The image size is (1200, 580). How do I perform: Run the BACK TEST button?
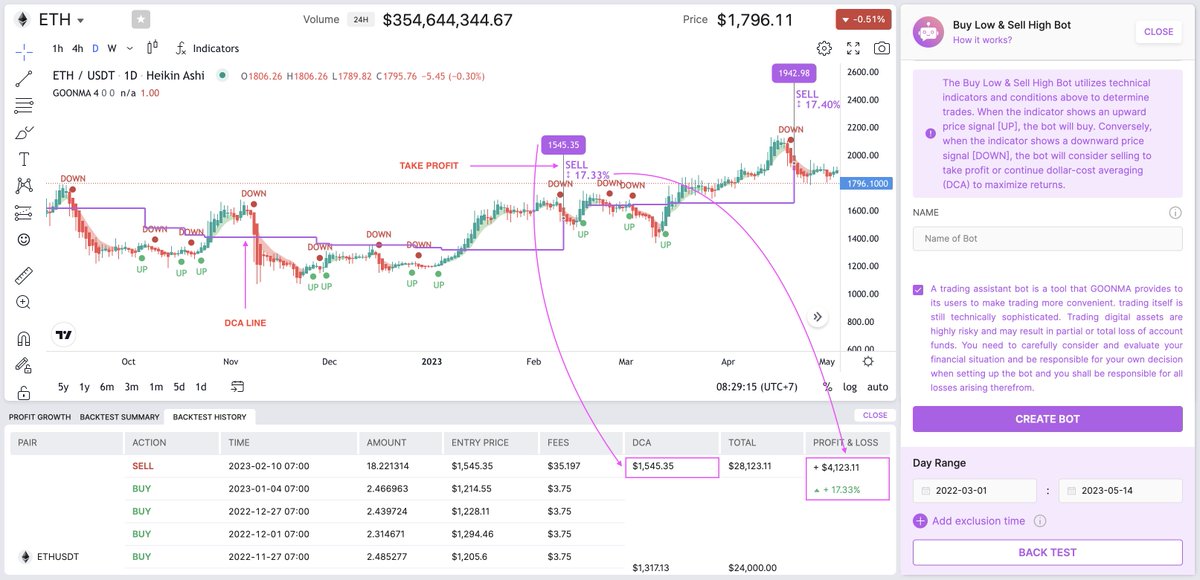pos(1048,552)
